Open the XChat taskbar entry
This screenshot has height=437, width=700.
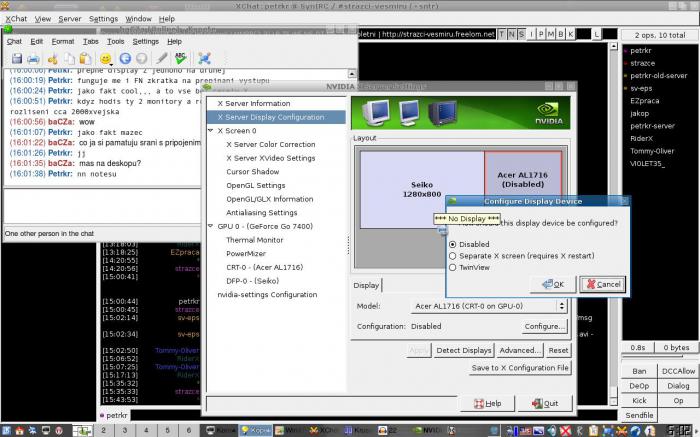click(x=324, y=431)
